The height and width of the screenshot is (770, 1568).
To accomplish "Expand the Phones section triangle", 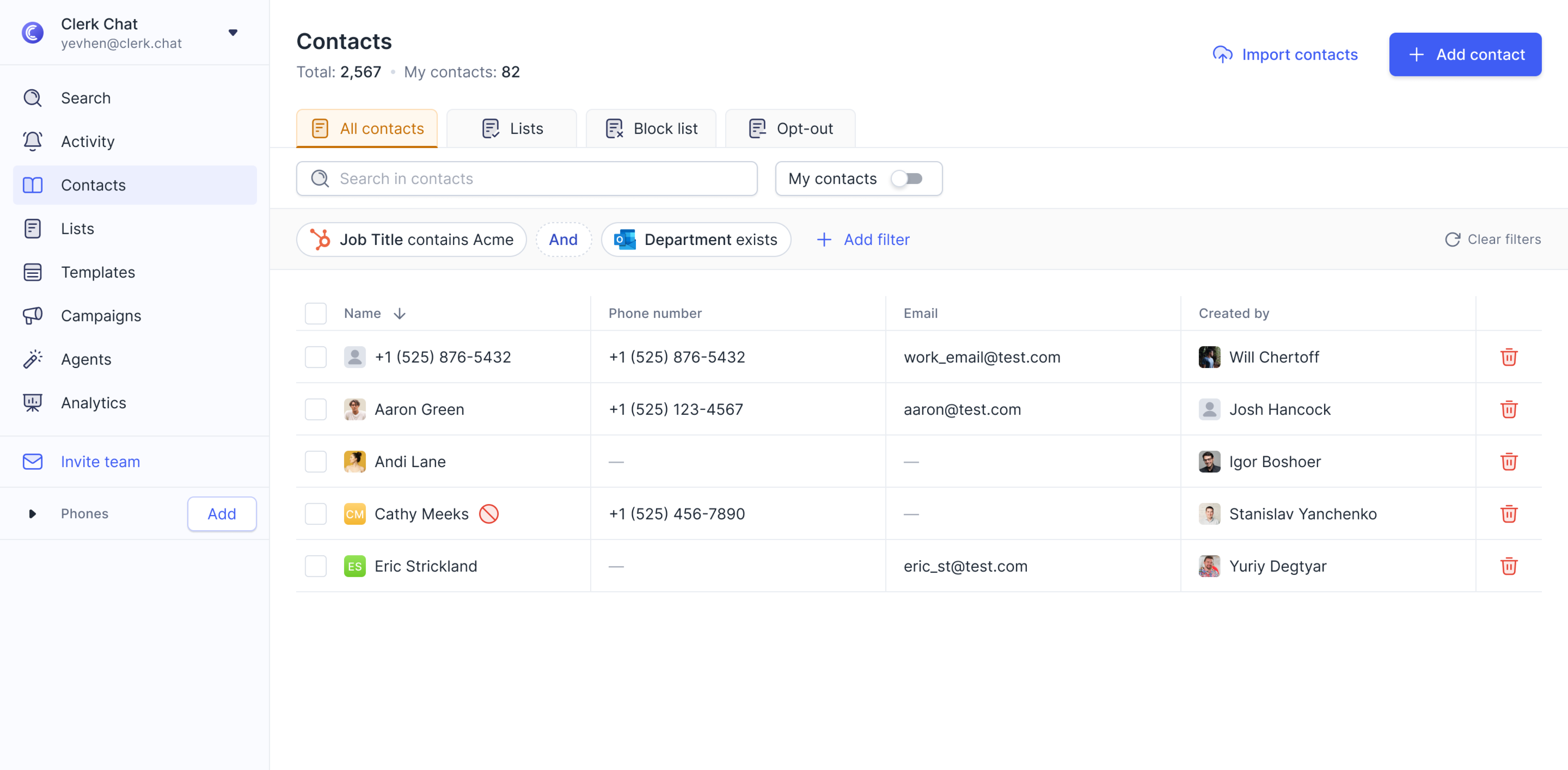I will (32, 514).
